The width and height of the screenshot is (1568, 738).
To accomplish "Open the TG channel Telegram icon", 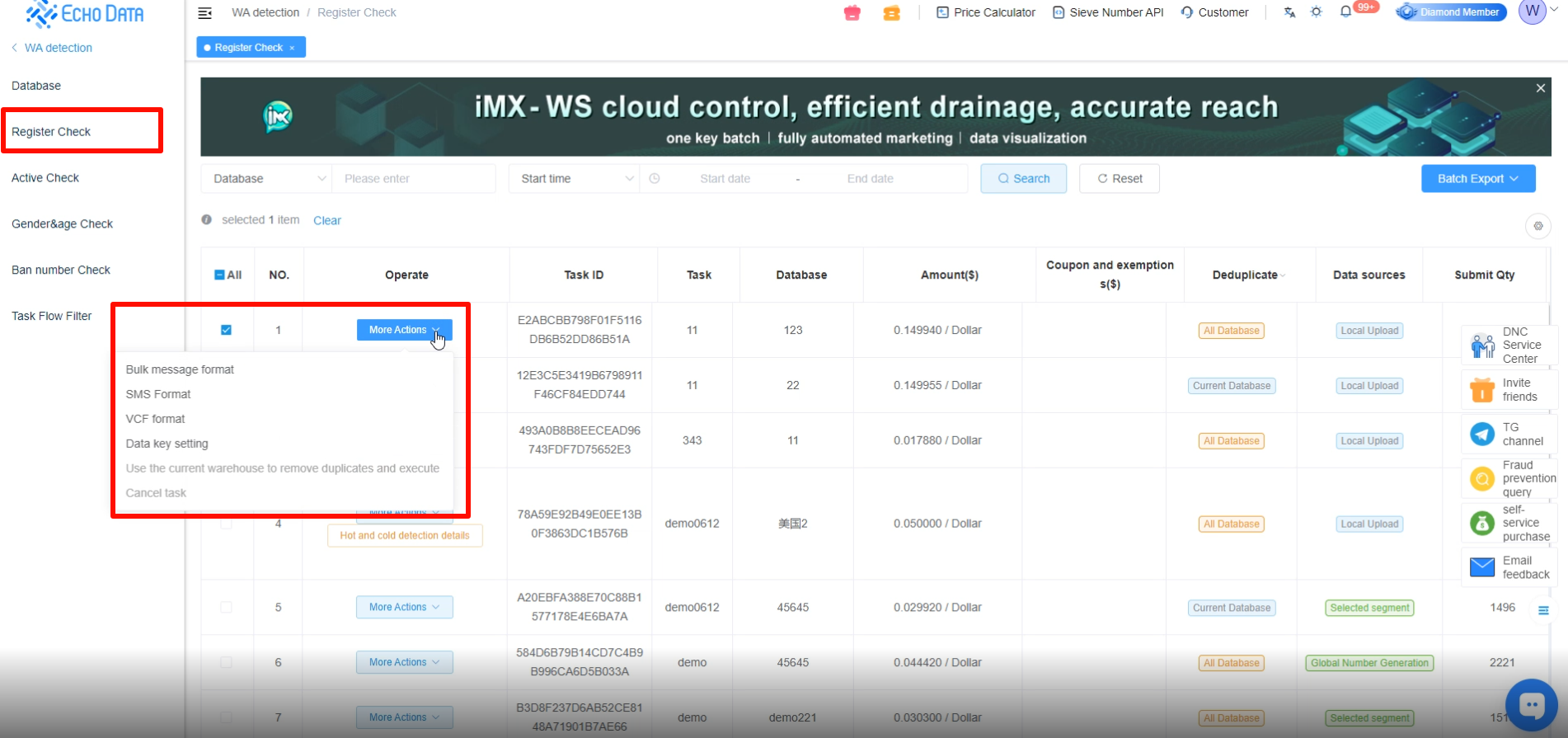I will tap(1482, 434).
